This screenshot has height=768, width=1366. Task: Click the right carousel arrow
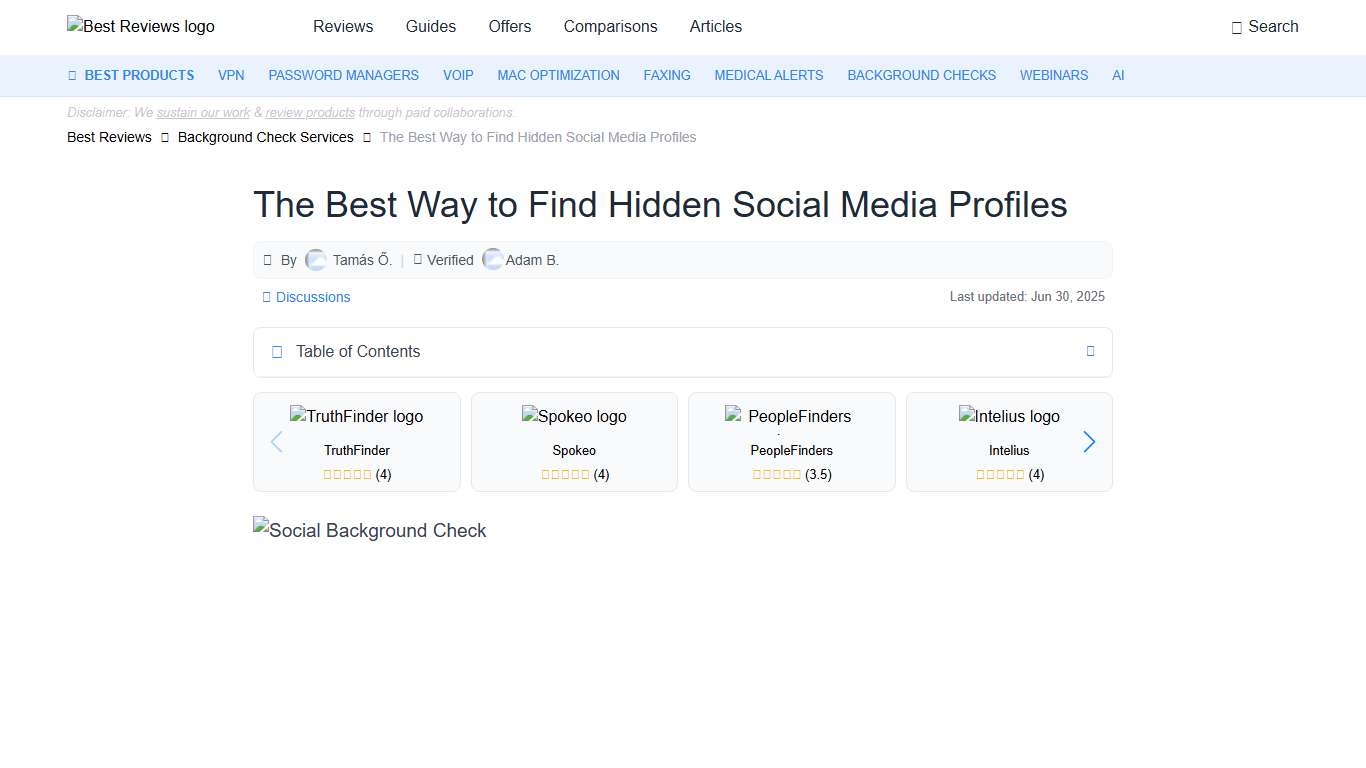tap(1089, 441)
